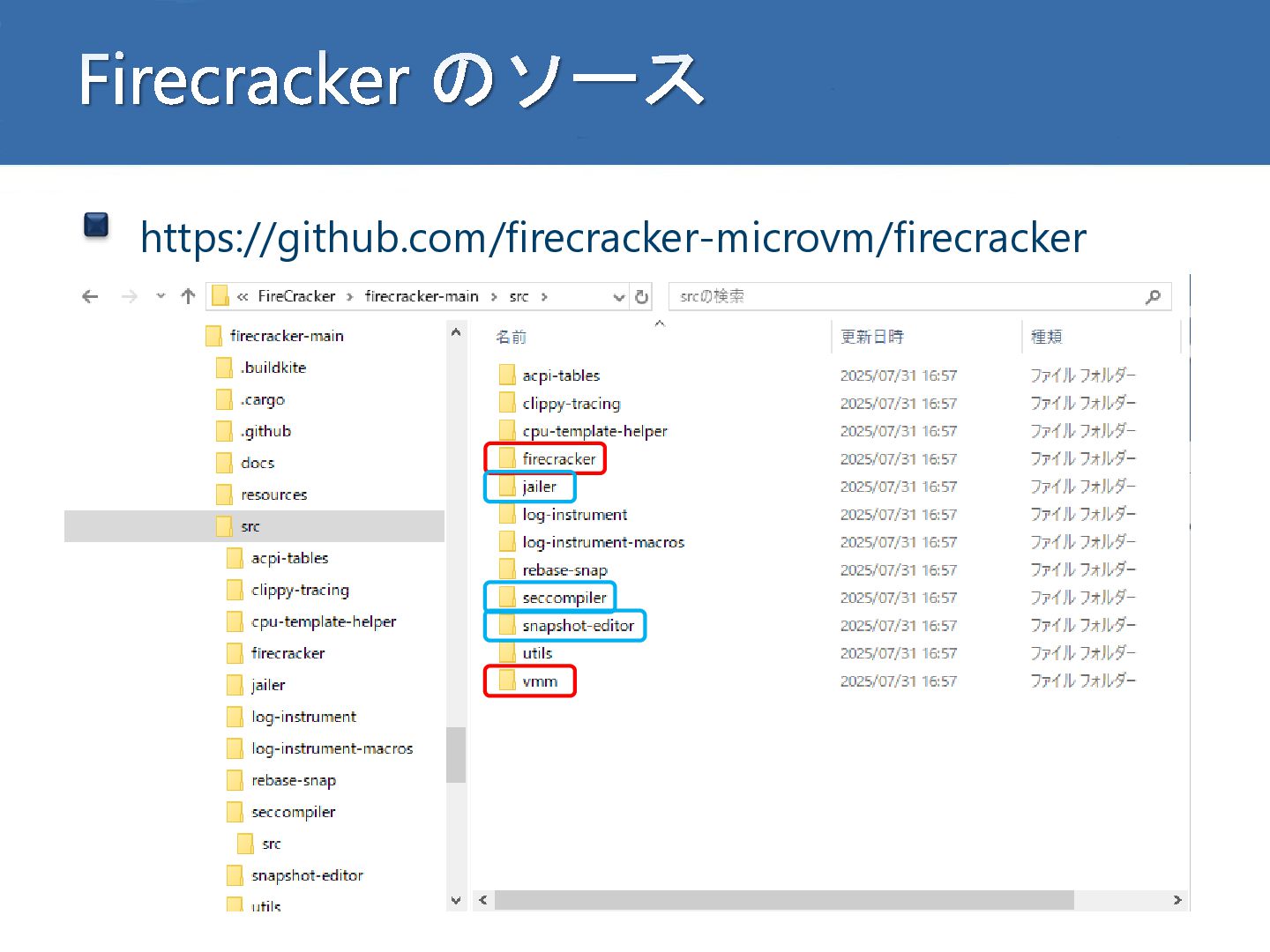Select jailer folder icon in file list

pyautogui.click(x=507, y=486)
